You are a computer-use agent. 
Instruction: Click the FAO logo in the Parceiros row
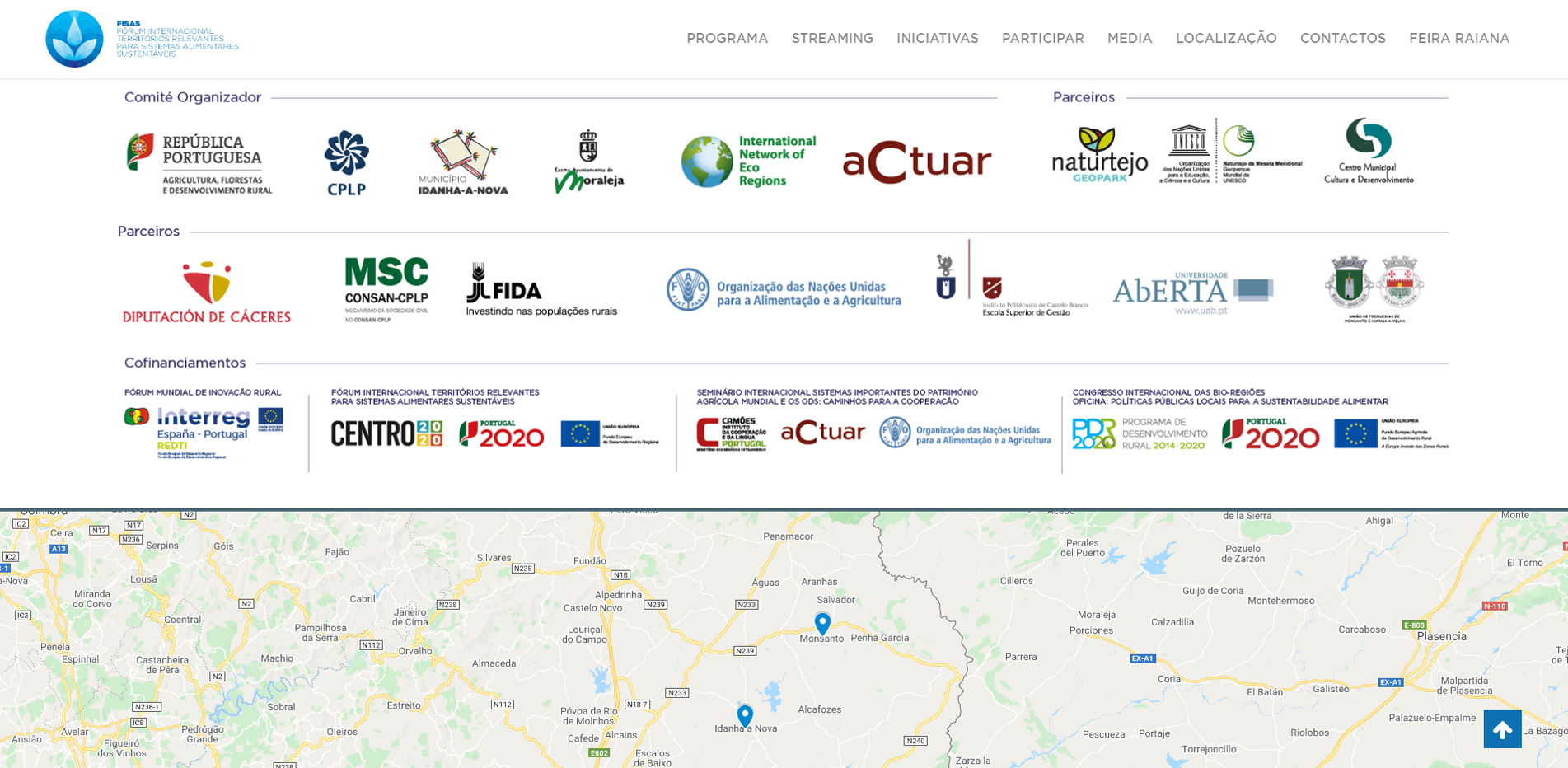tap(784, 290)
